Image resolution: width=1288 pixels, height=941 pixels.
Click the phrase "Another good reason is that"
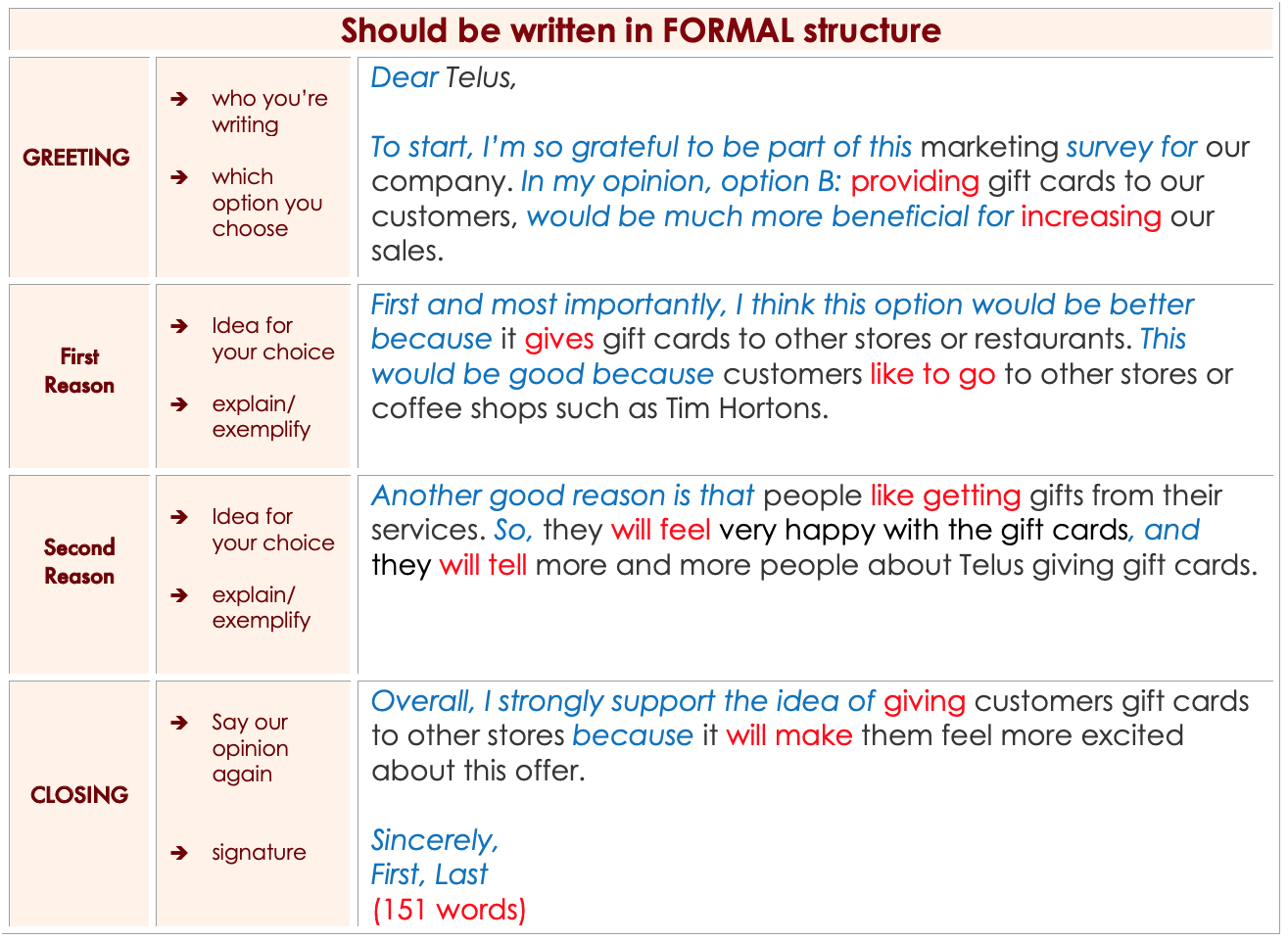point(563,495)
